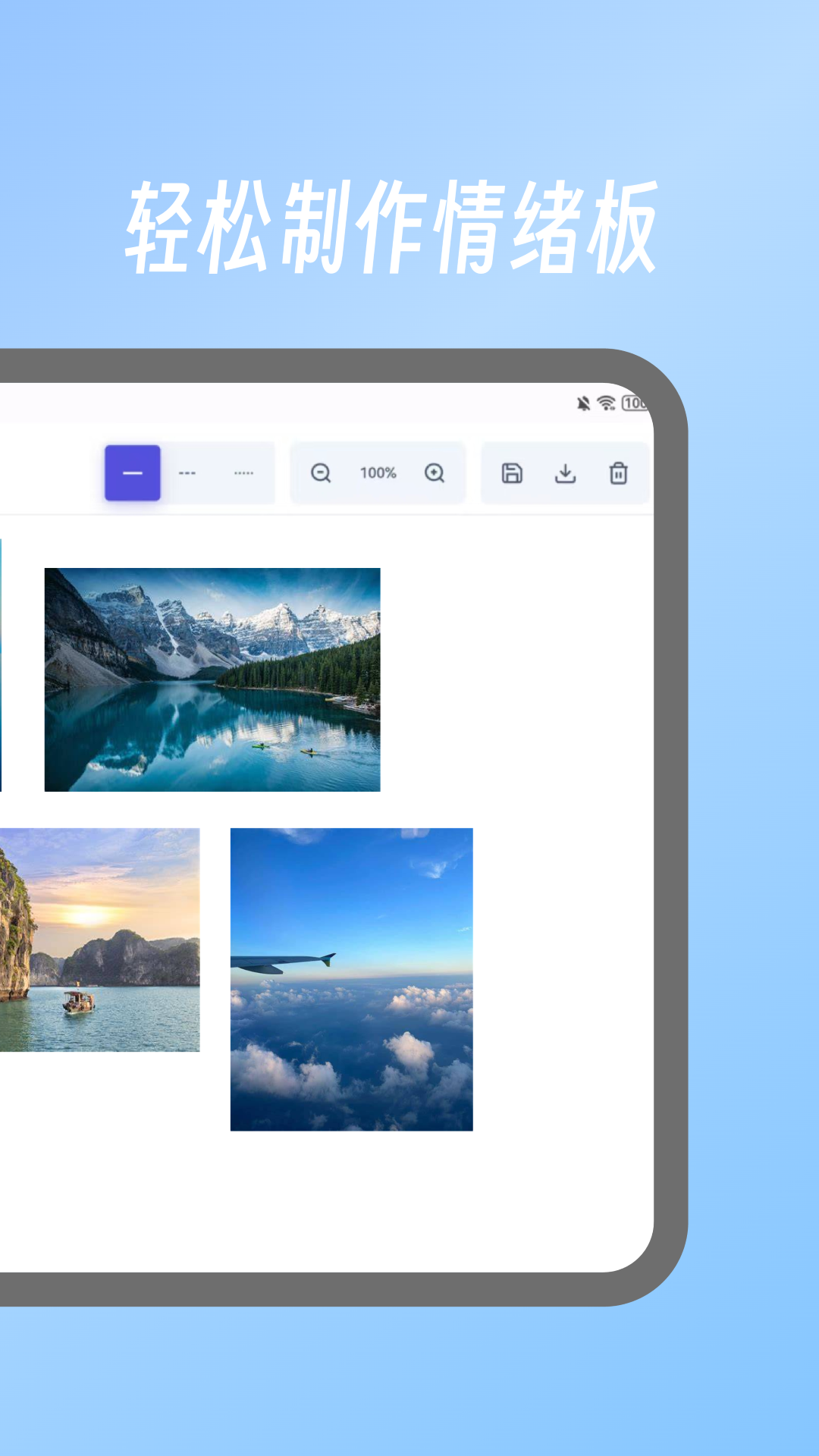Download the board using the download icon

tap(565, 473)
